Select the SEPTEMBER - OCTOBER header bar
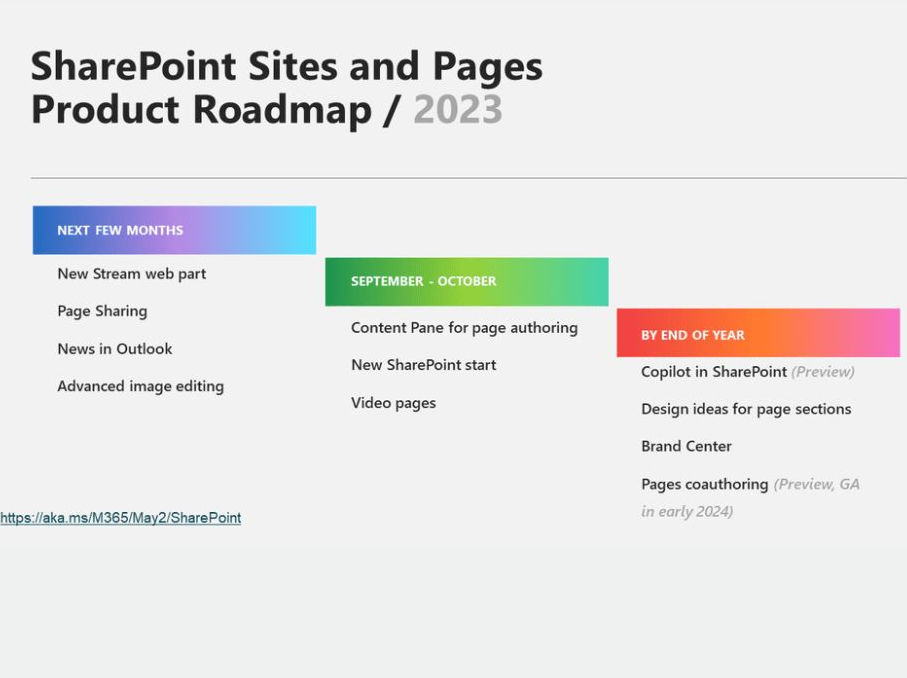907x678 pixels. coord(466,281)
